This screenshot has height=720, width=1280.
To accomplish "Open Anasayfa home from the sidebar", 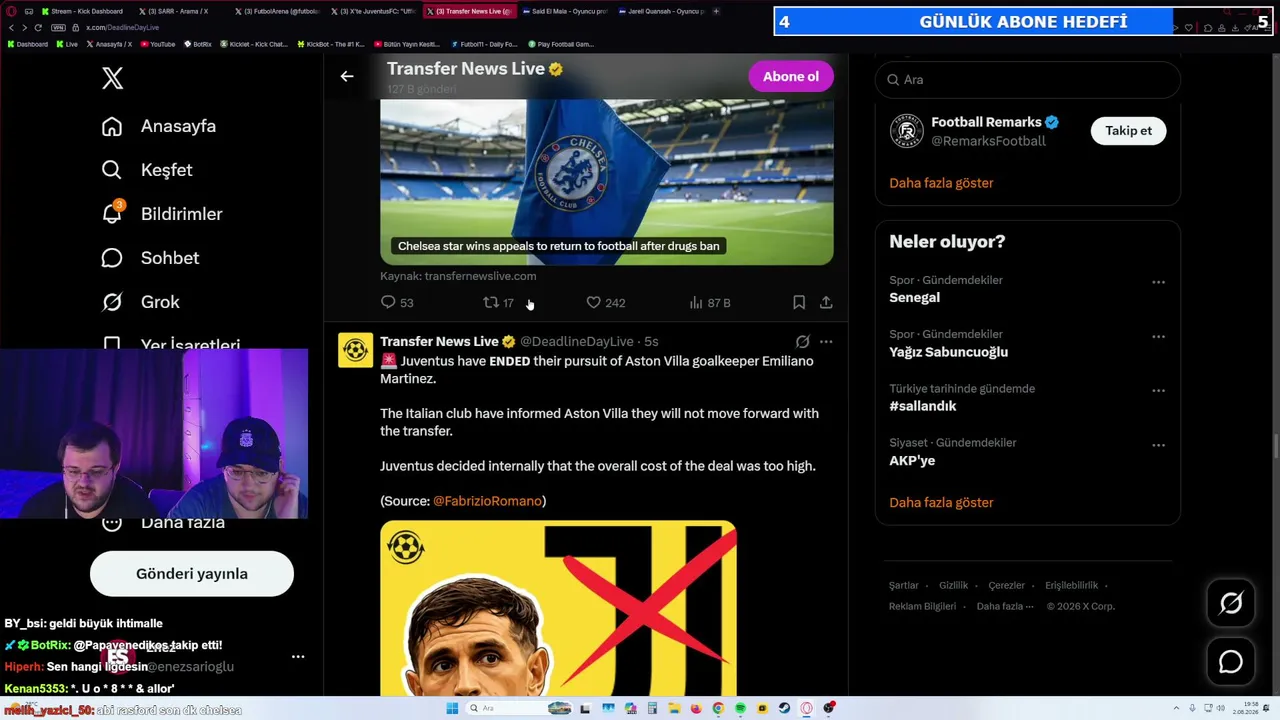I will 159,126.
